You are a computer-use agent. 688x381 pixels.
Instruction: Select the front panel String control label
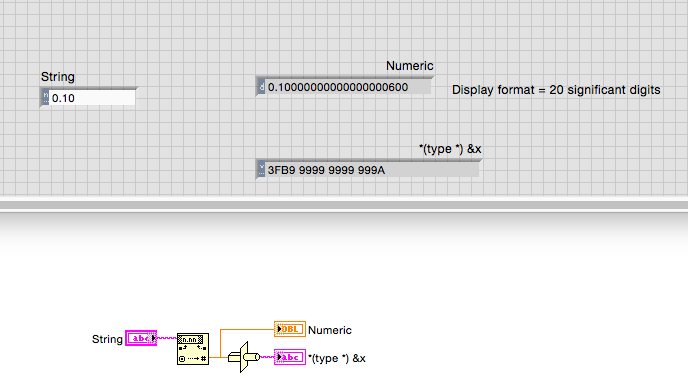57,77
